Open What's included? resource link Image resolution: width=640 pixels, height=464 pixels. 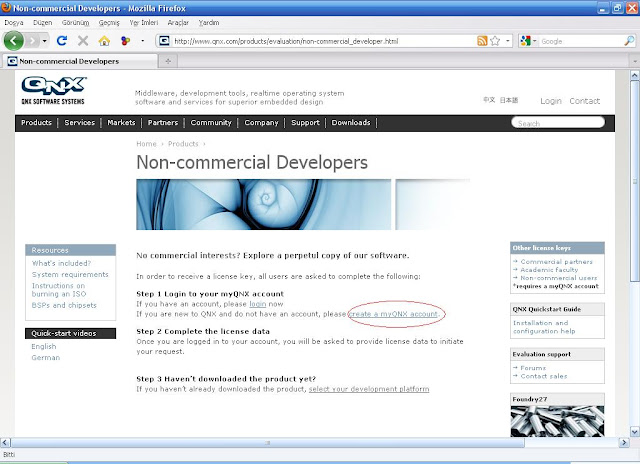(x=61, y=263)
